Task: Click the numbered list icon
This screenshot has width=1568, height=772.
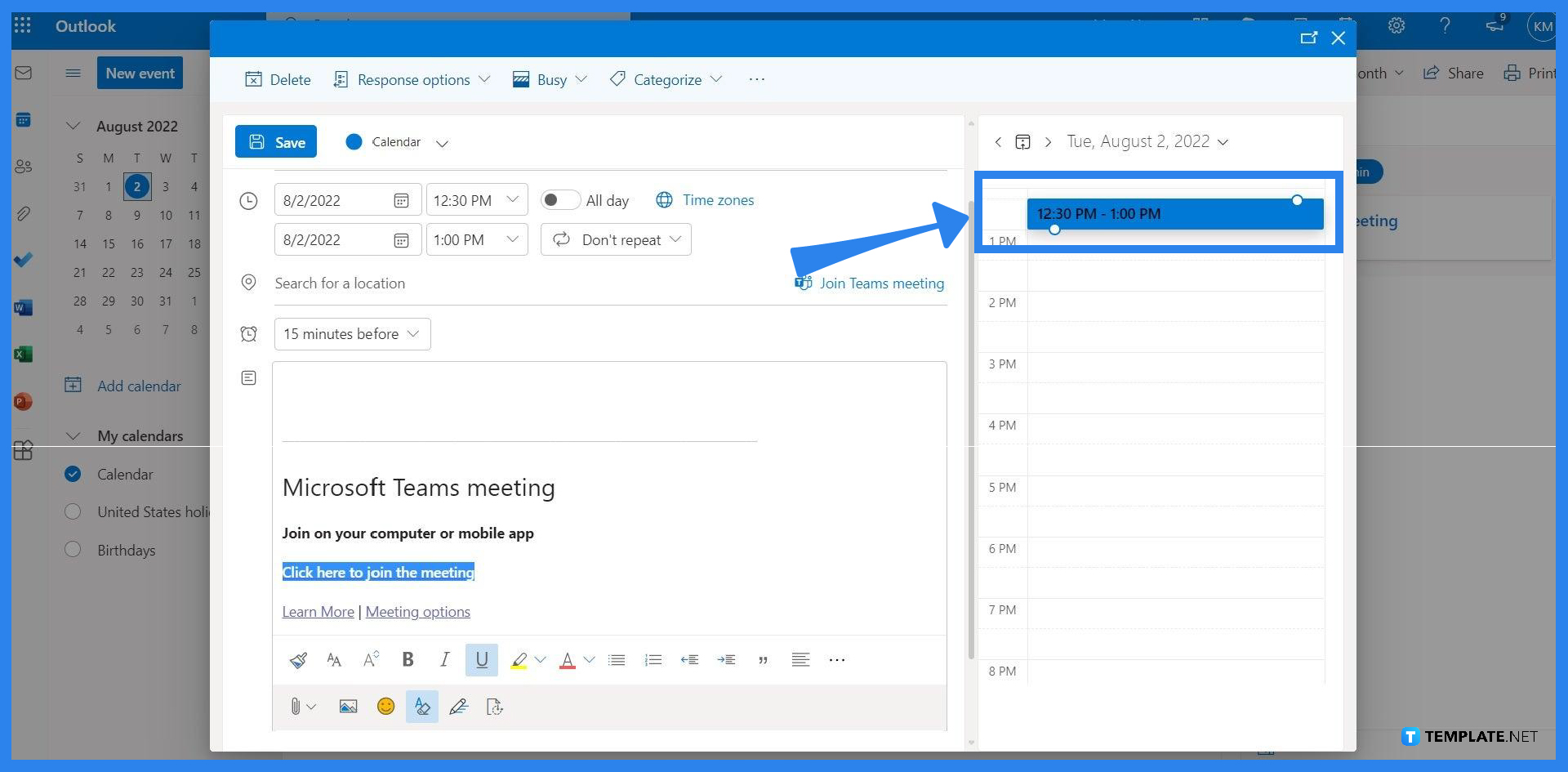Action: point(653,659)
